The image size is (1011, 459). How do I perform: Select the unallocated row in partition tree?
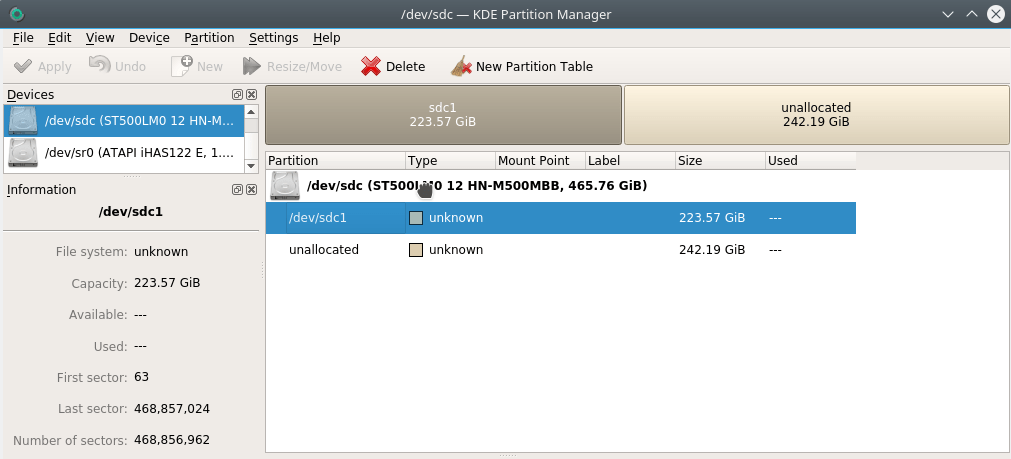click(x=561, y=249)
